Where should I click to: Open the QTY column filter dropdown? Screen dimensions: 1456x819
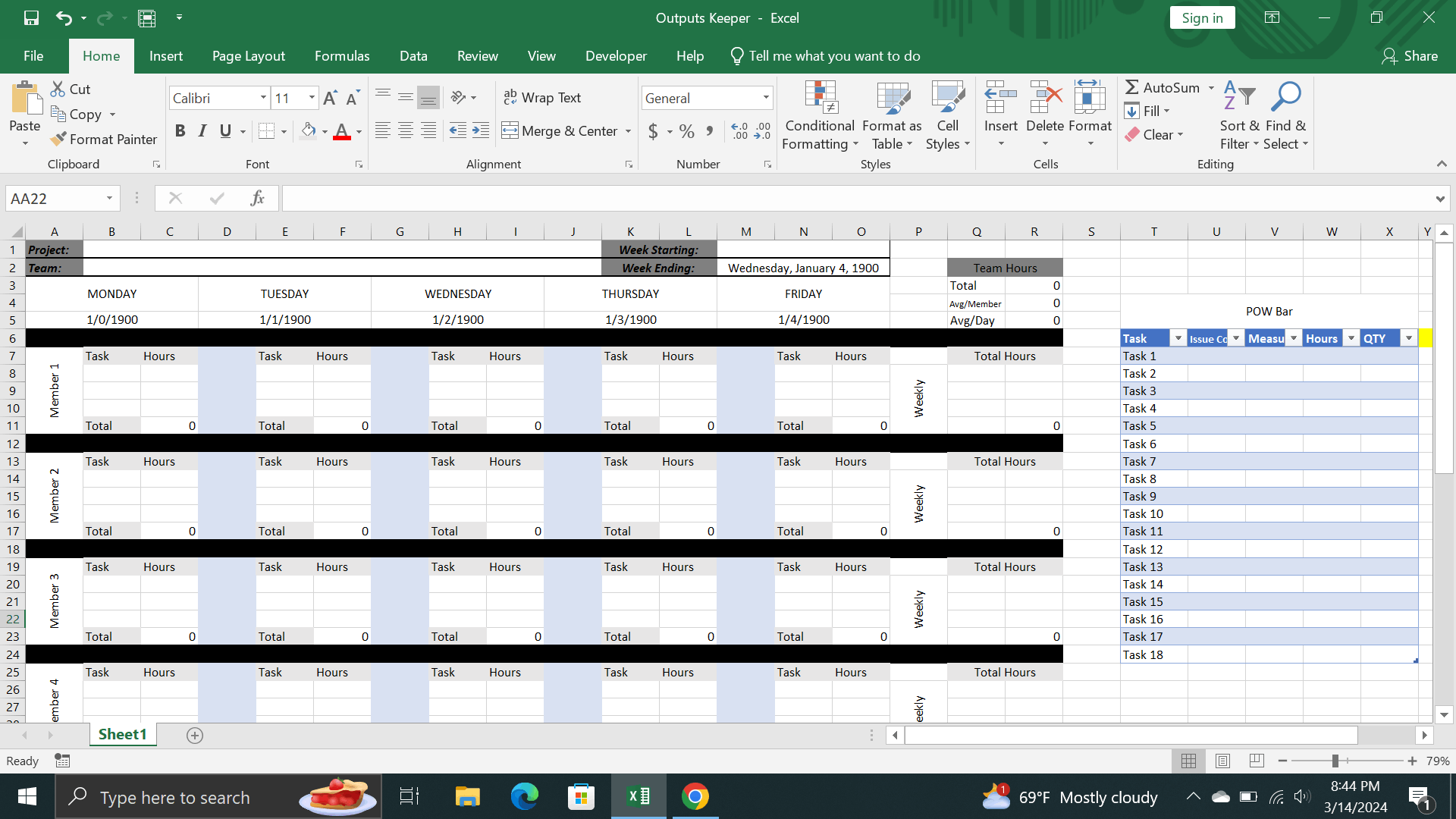[x=1409, y=338]
